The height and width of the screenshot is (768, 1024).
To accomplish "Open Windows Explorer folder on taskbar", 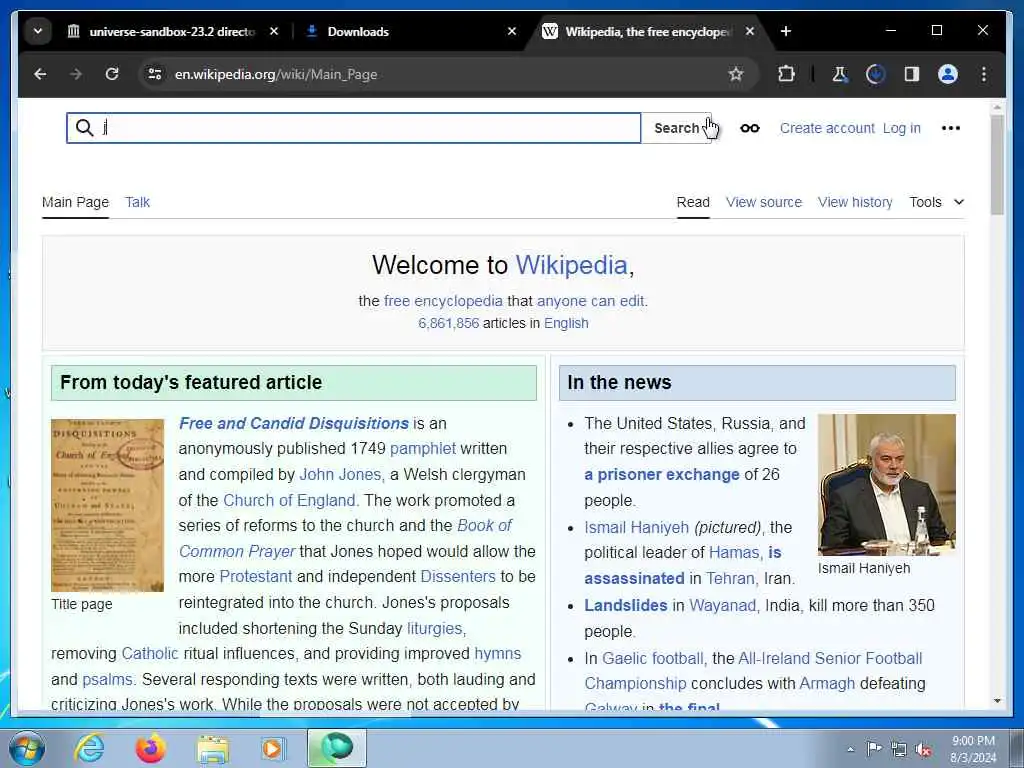I will click(212, 749).
